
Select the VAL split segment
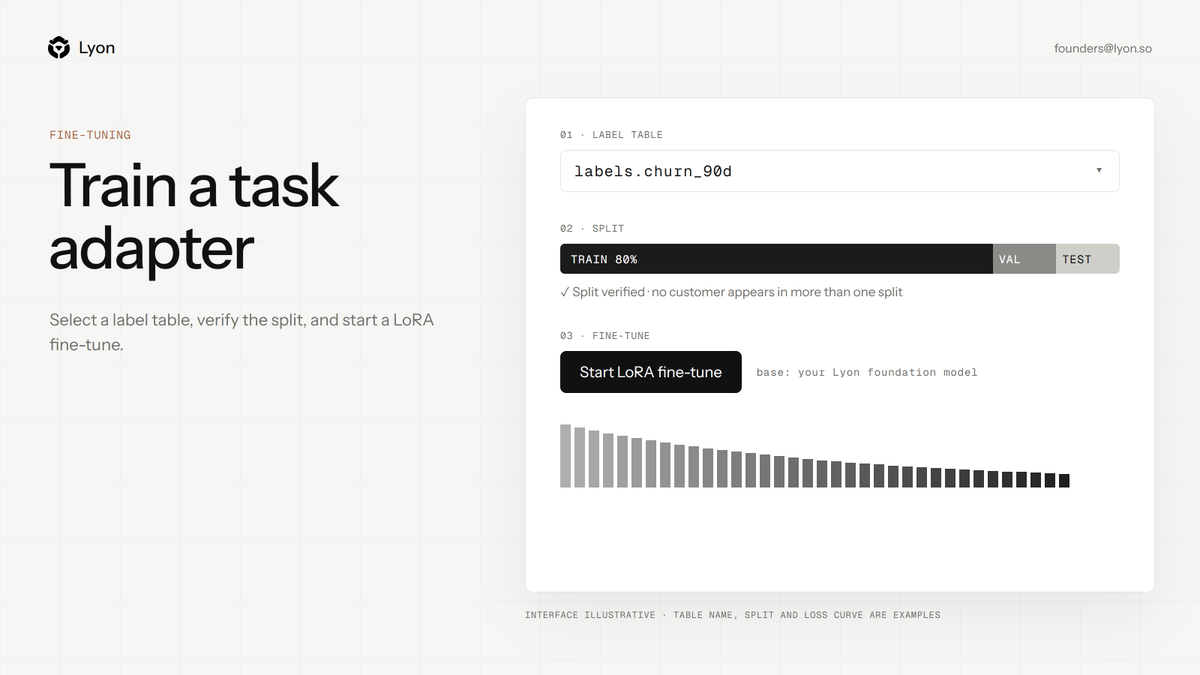click(x=1024, y=259)
